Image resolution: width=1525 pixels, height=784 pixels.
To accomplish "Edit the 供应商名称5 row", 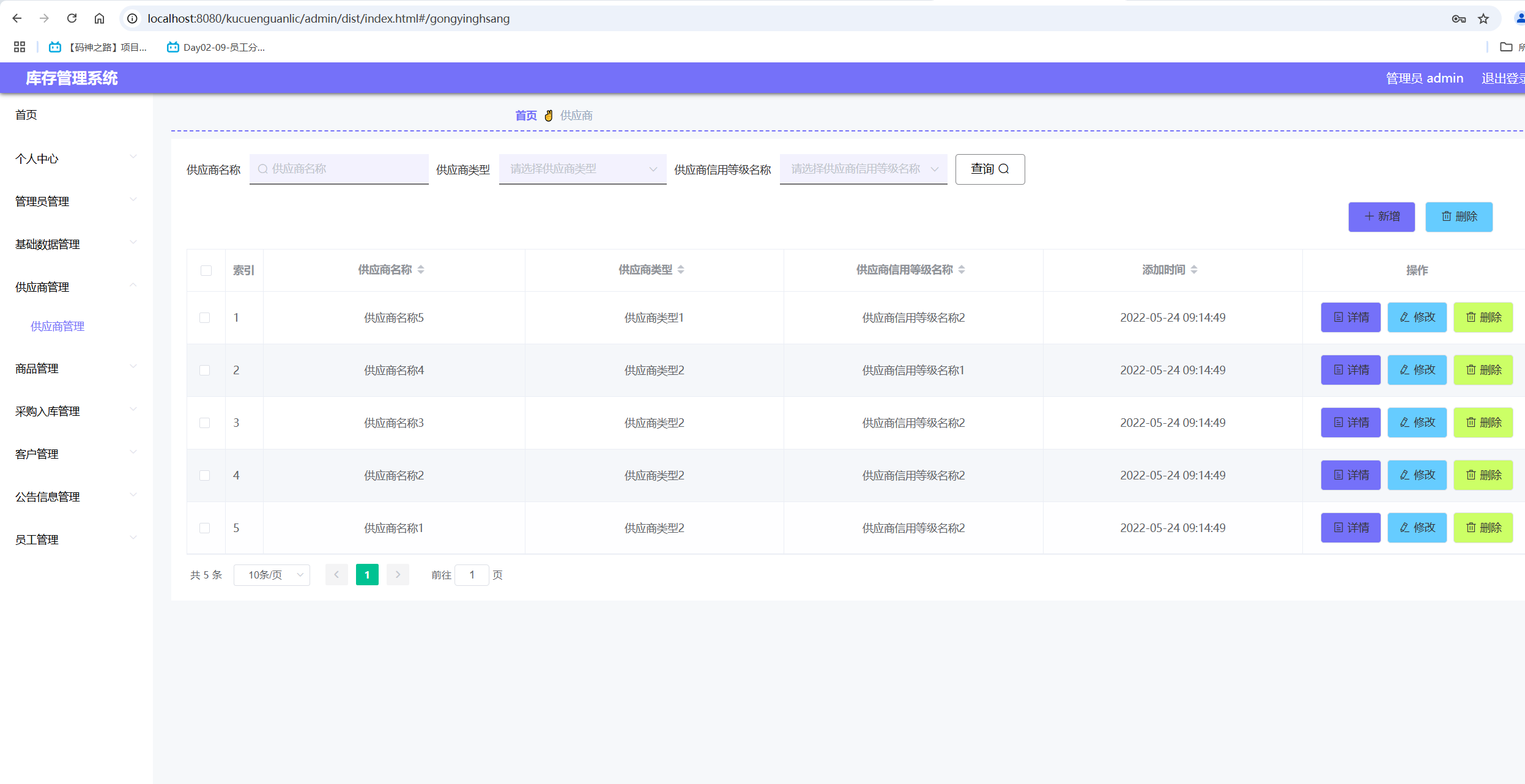I will 1417,317.
